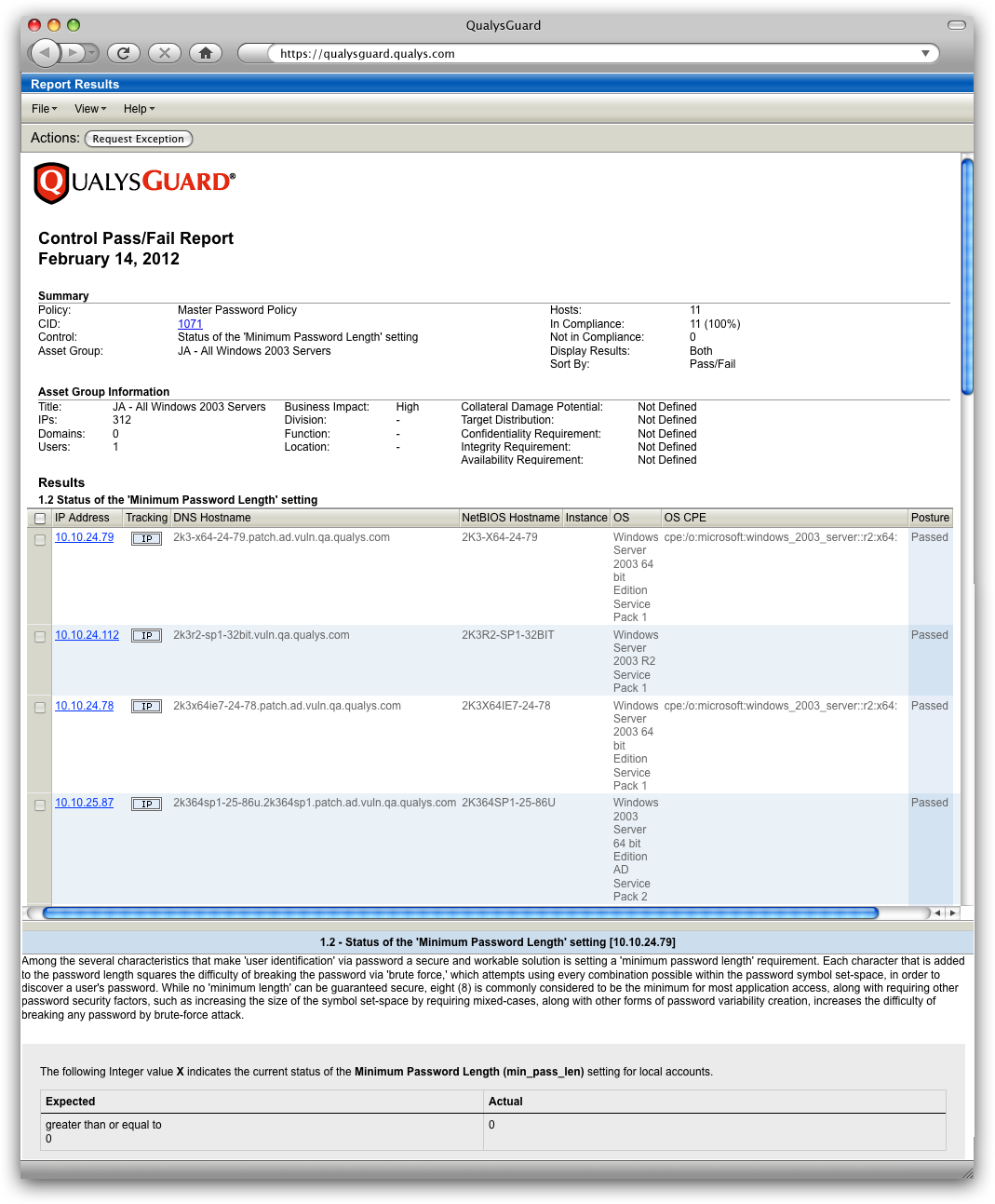Click the horizontal scrollbar right arrow

coord(951,913)
